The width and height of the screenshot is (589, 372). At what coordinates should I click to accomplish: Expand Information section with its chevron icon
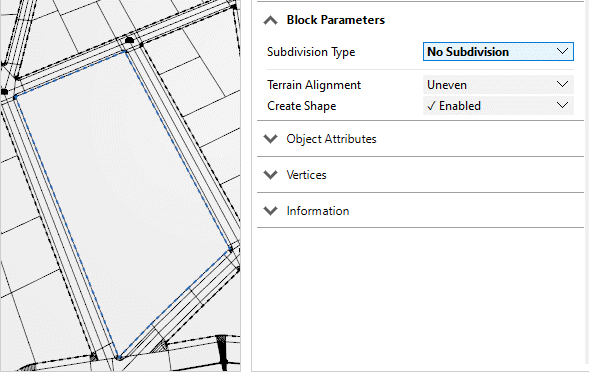click(270, 211)
